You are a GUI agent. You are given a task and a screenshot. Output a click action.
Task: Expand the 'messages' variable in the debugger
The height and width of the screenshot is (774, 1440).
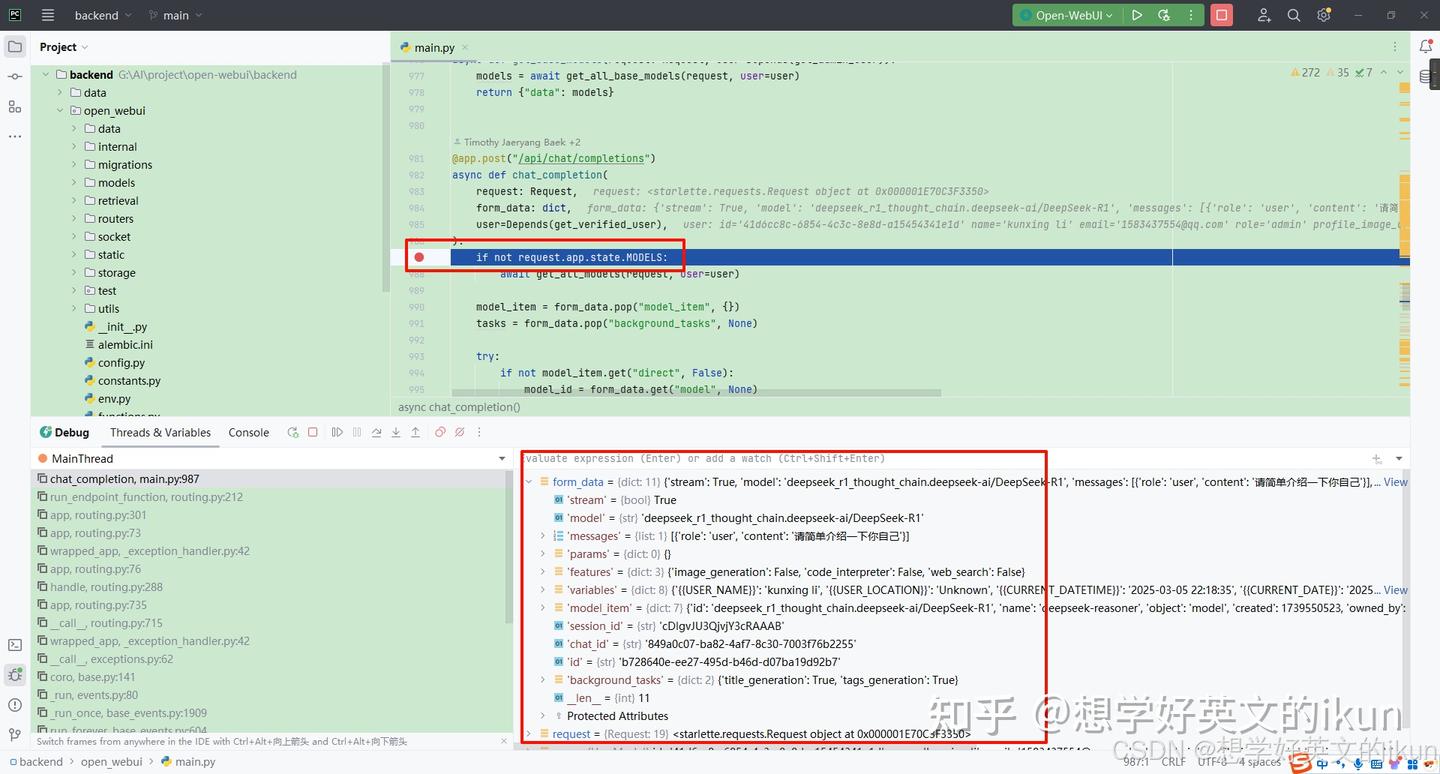pos(542,535)
